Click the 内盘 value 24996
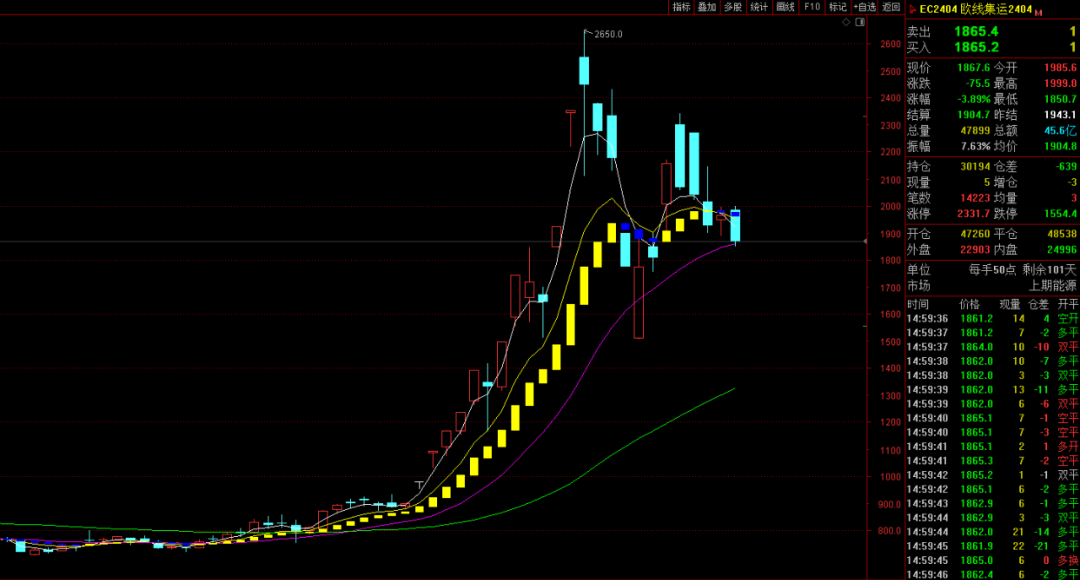The width and height of the screenshot is (1080, 580). click(1062, 250)
